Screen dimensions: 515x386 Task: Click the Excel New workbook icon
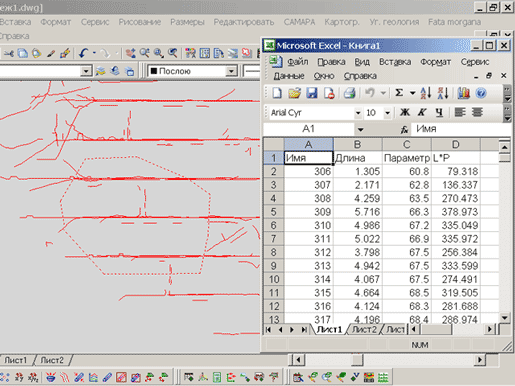click(277, 93)
